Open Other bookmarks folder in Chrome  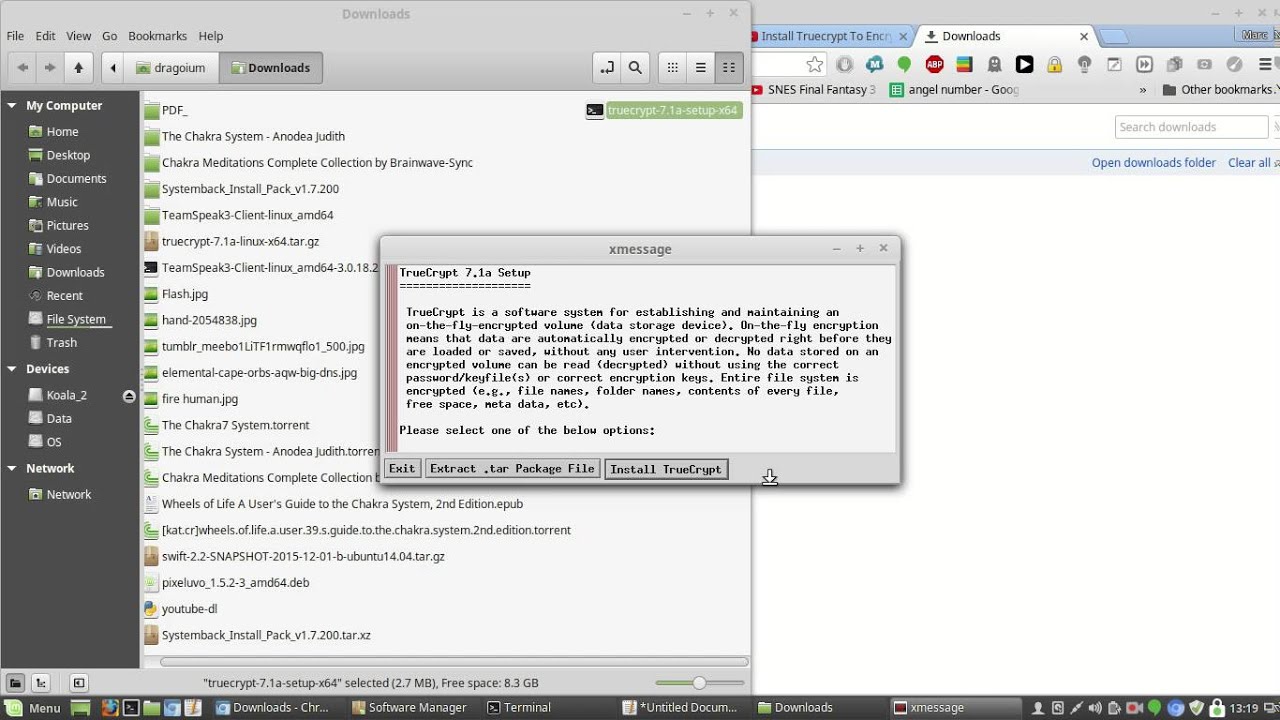1219,90
